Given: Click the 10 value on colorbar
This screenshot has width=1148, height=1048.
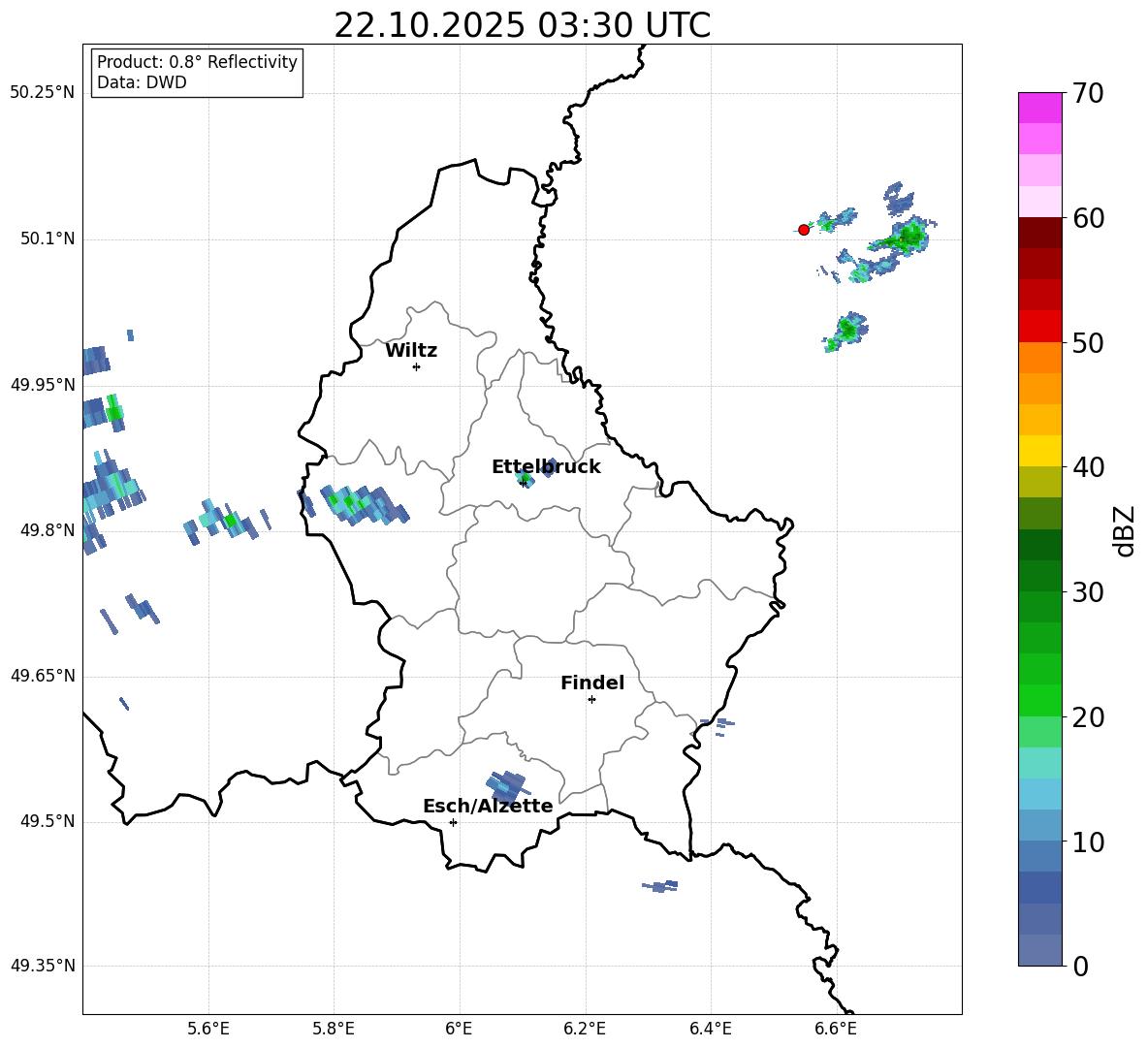Looking at the screenshot, I should coord(1087,842).
